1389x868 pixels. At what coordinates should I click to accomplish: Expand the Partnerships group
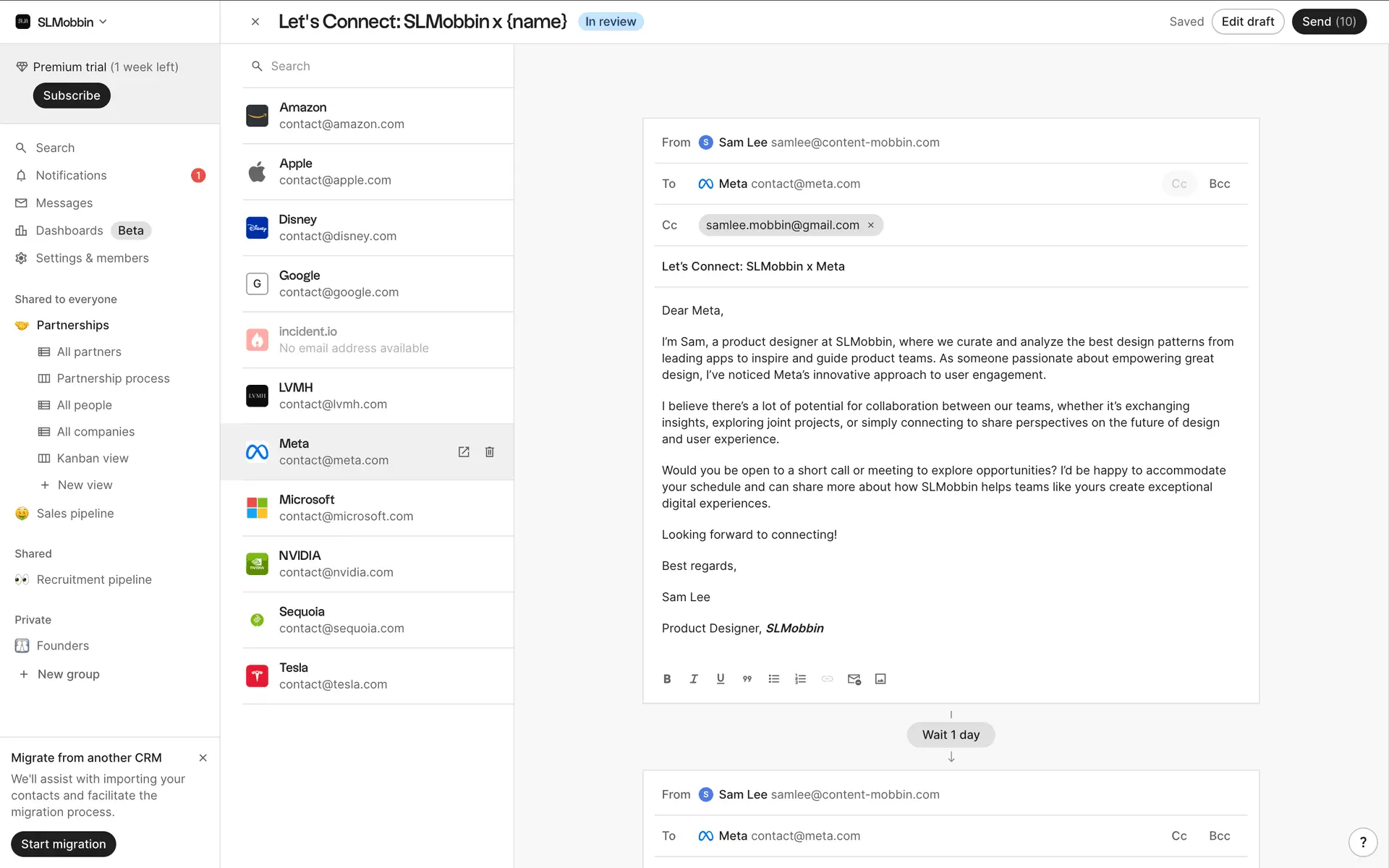pyautogui.click(x=72, y=325)
